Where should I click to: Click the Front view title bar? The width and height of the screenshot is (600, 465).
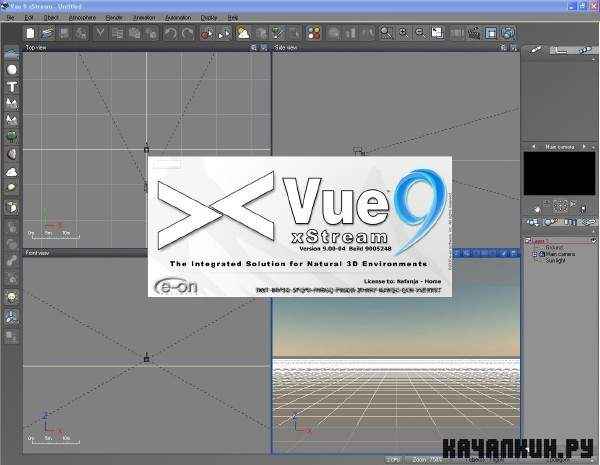(85, 253)
